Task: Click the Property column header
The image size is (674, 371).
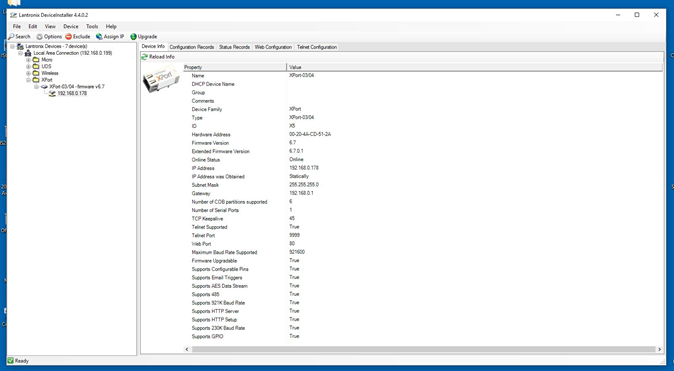Action: point(235,67)
